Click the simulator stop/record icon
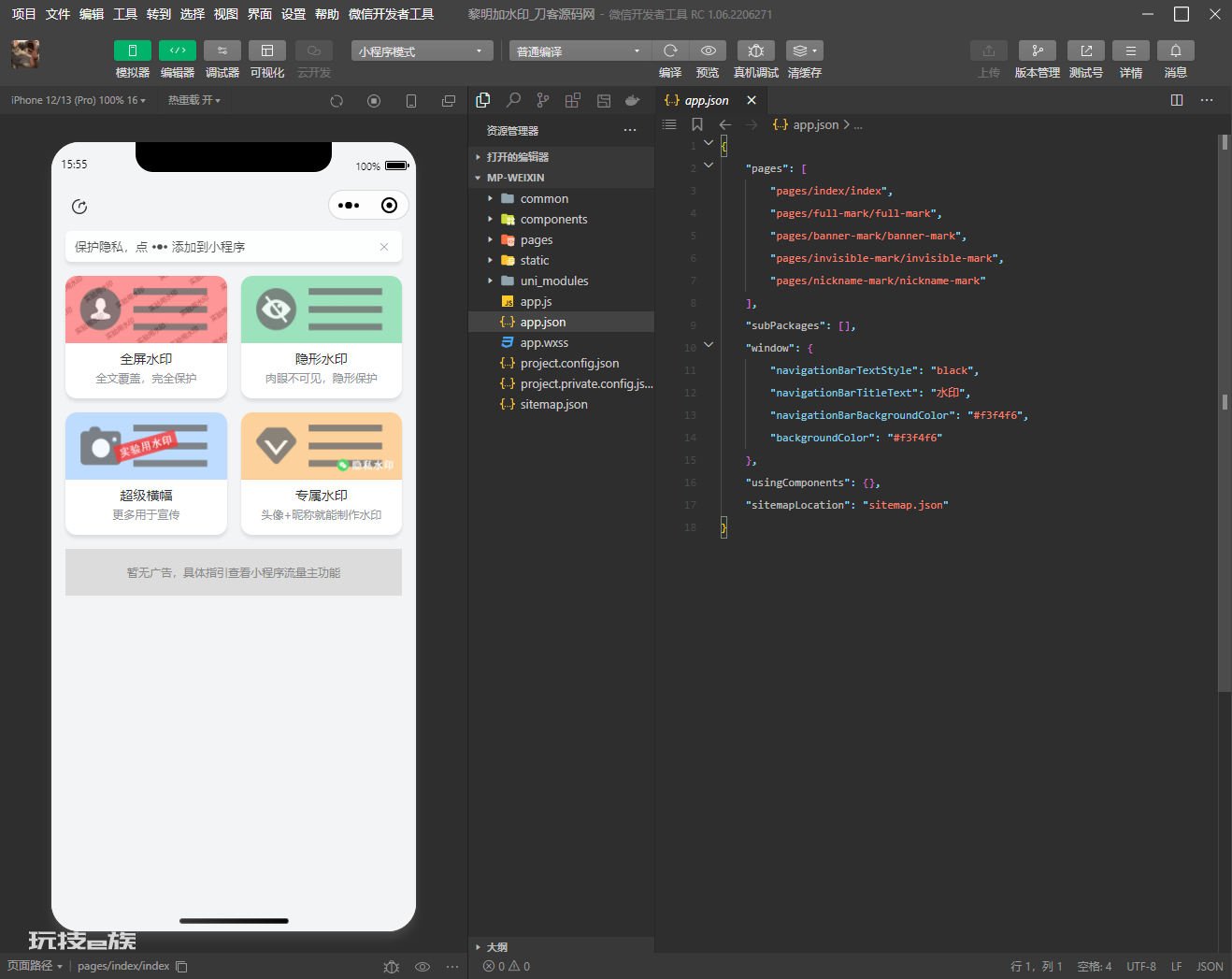This screenshot has width=1232, height=979. 374,101
